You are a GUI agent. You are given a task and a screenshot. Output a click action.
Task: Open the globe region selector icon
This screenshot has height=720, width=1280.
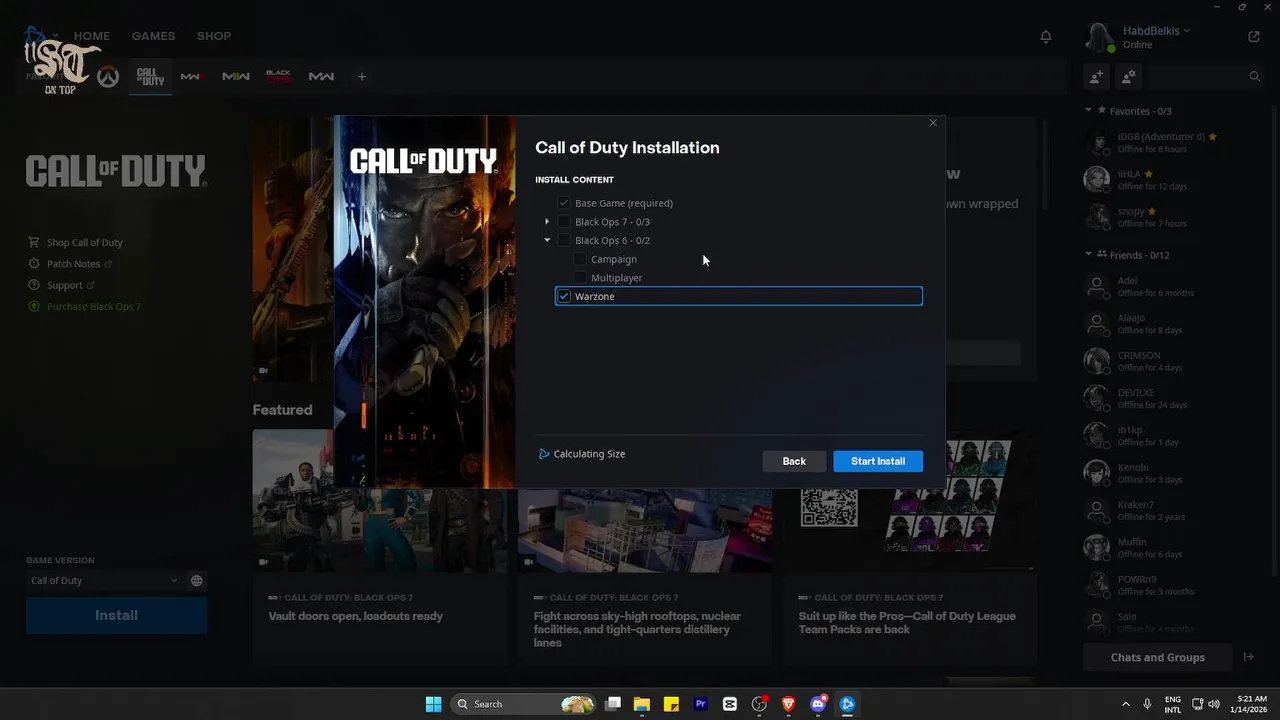(x=197, y=580)
